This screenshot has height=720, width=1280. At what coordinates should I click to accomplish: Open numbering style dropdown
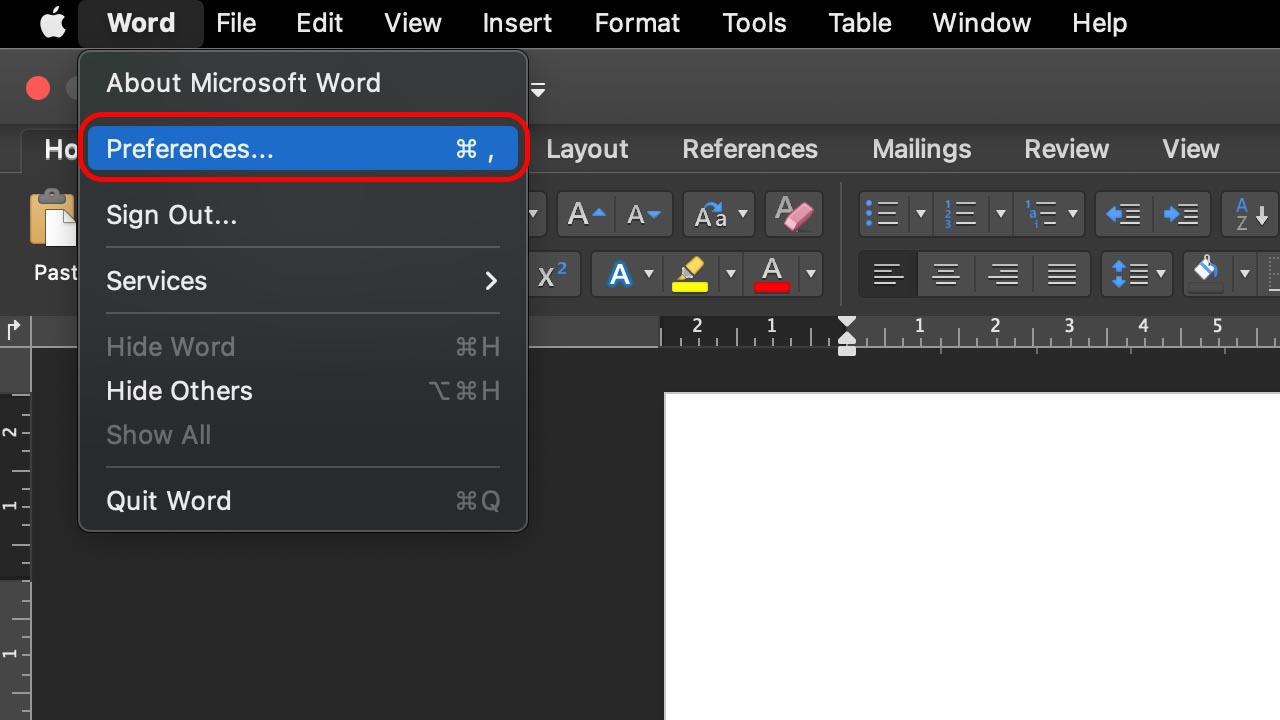point(999,214)
